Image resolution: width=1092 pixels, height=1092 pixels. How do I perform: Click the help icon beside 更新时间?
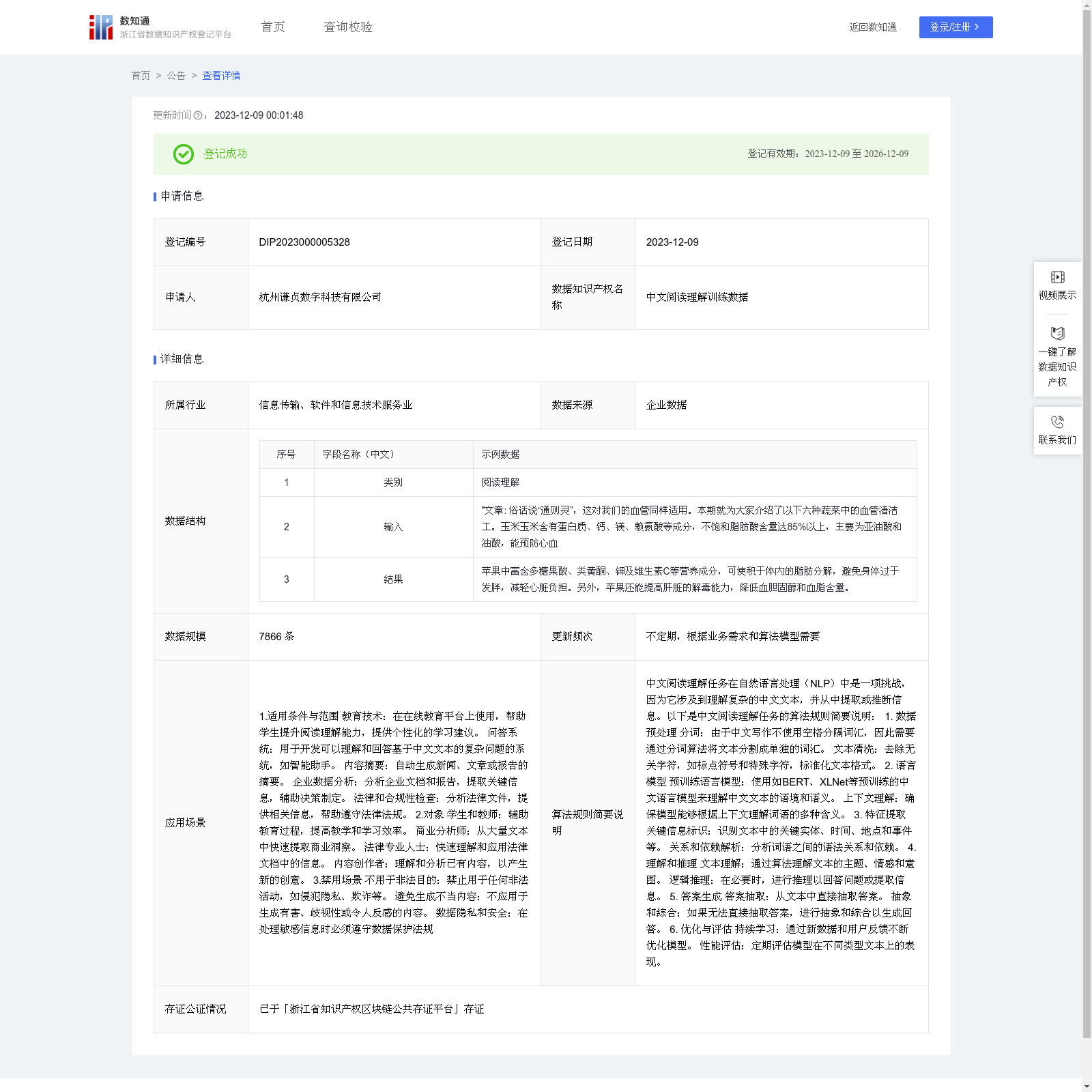click(198, 116)
